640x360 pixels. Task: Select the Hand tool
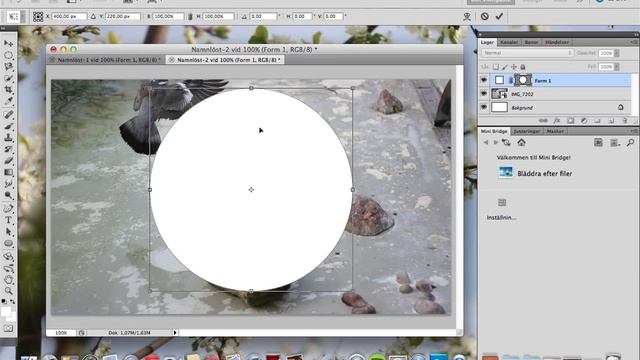coord(8,280)
